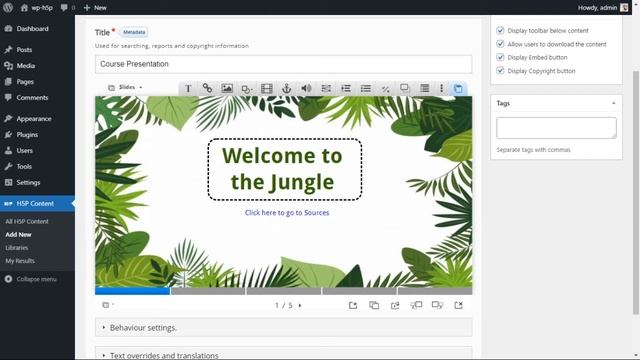Insert a Video element
This screenshot has width=640, height=360.
pos(267,89)
